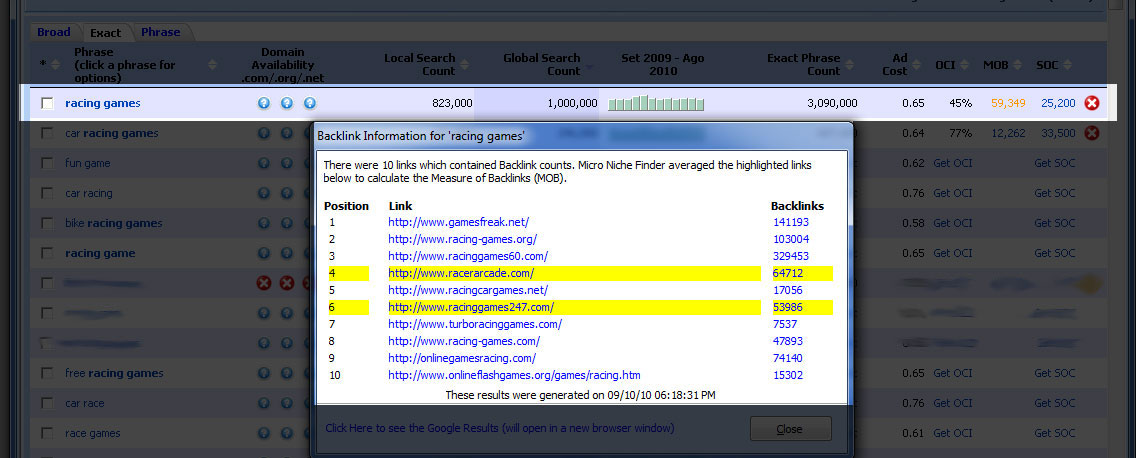
Task: Click 'Get OCI' in 'race games' row
Action: pyautogui.click(x=953, y=433)
